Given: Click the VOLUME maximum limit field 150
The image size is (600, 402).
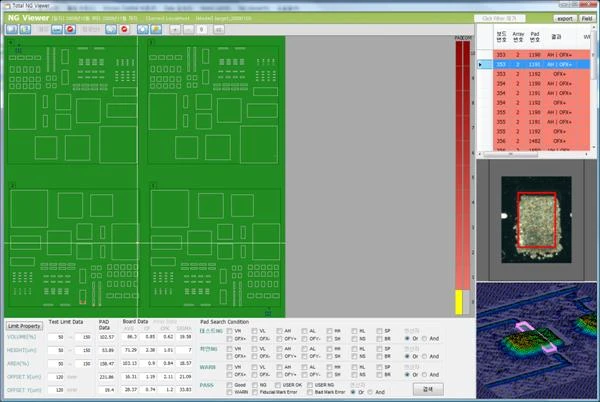Looking at the screenshot, I should (83, 337).
